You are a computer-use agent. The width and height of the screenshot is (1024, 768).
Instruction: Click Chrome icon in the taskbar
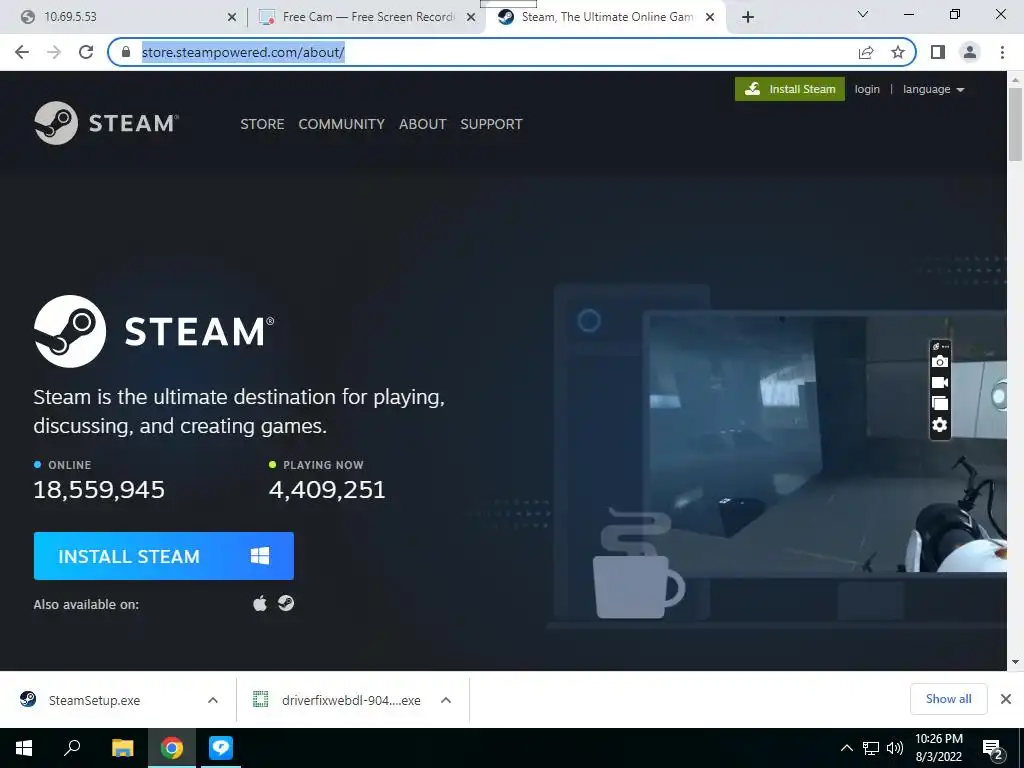click(x=172, y=748)
